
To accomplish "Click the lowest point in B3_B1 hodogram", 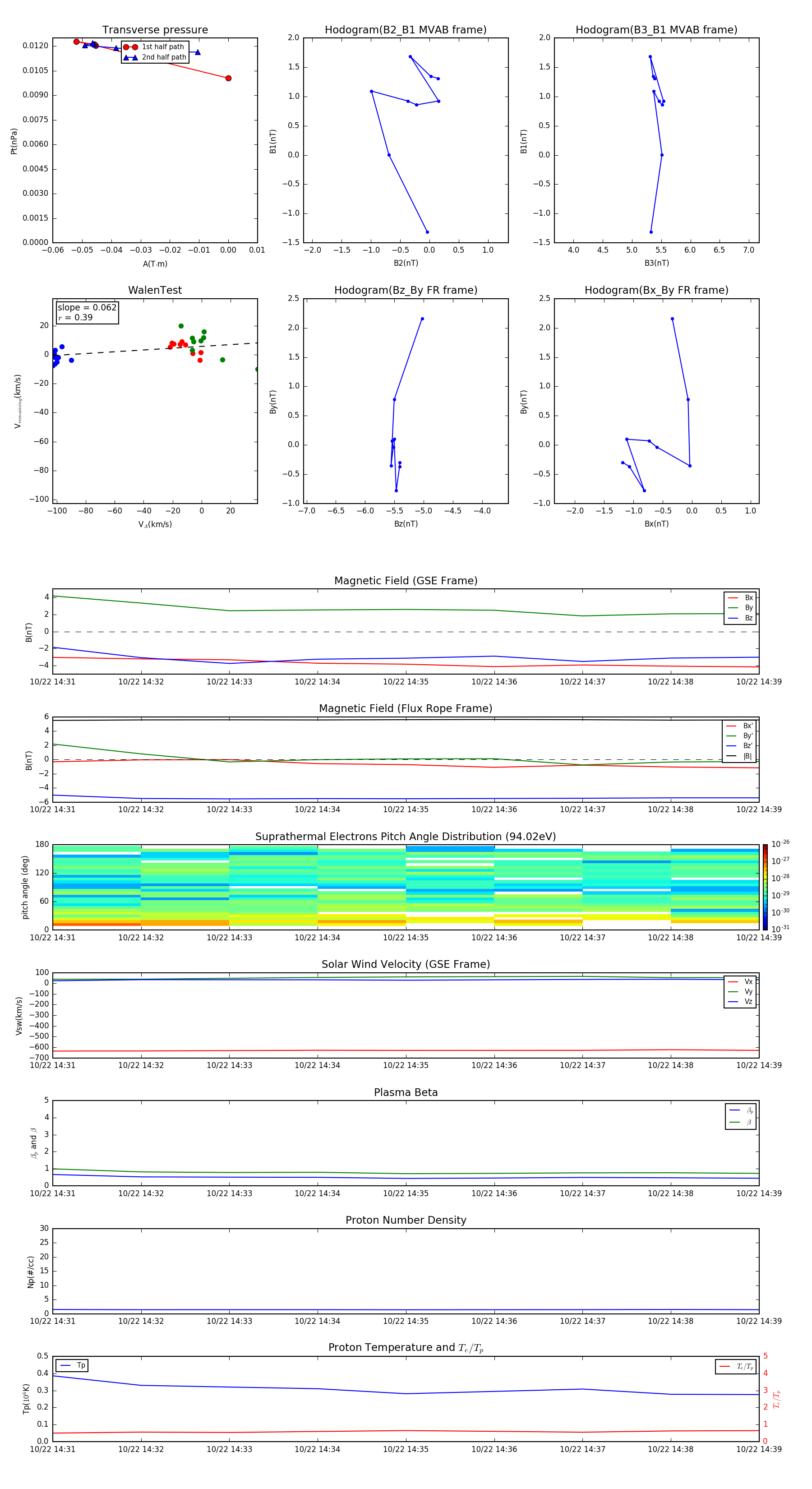I will (651, 232).
